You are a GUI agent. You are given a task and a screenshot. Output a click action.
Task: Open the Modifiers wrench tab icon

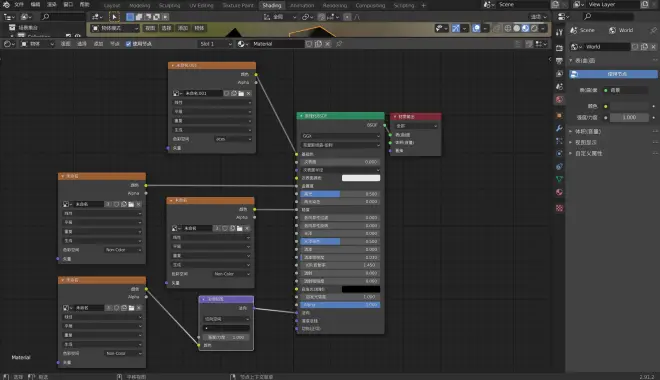(x=559, y=128)
